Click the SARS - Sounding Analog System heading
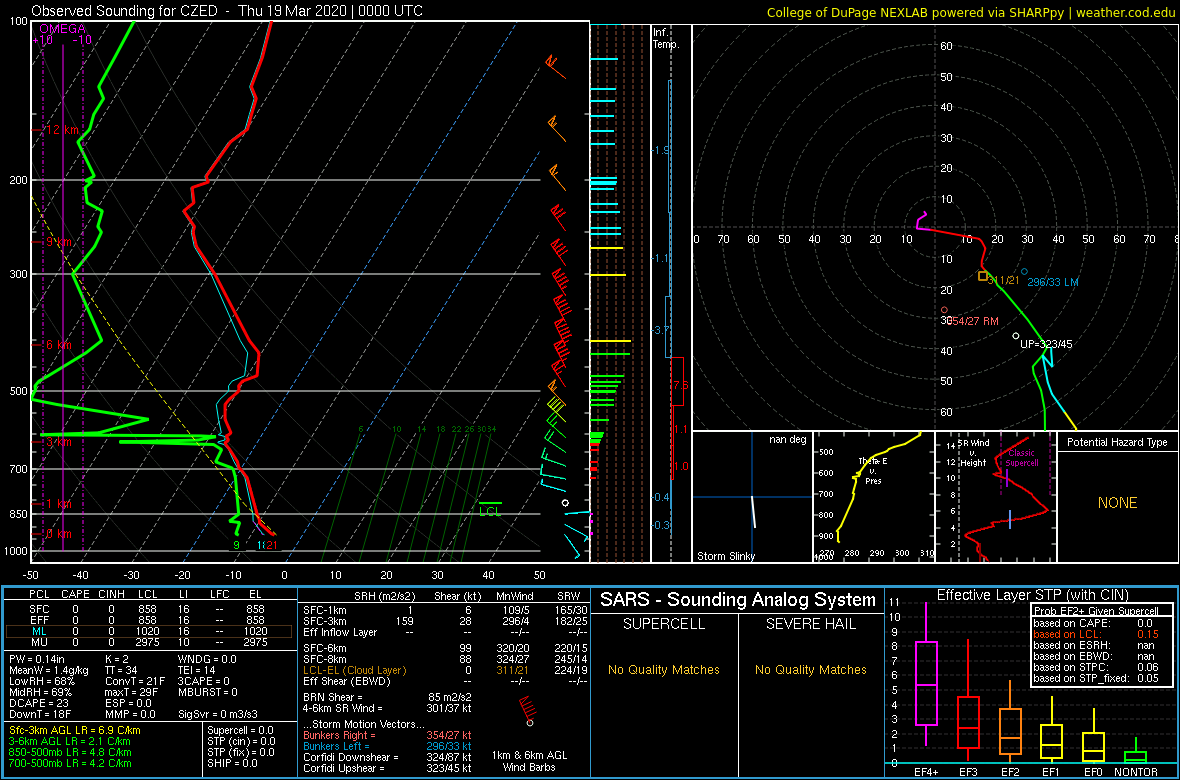This screenshot has height=780, width=1180. pyautogui.click(x=738, y=600)
